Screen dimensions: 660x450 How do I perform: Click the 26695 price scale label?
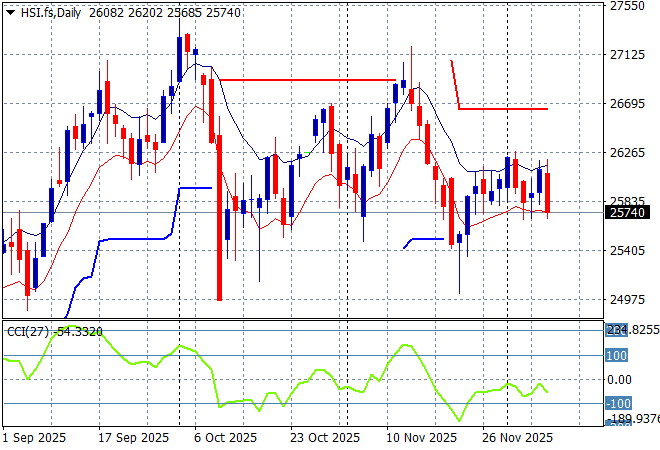point(627,103)
